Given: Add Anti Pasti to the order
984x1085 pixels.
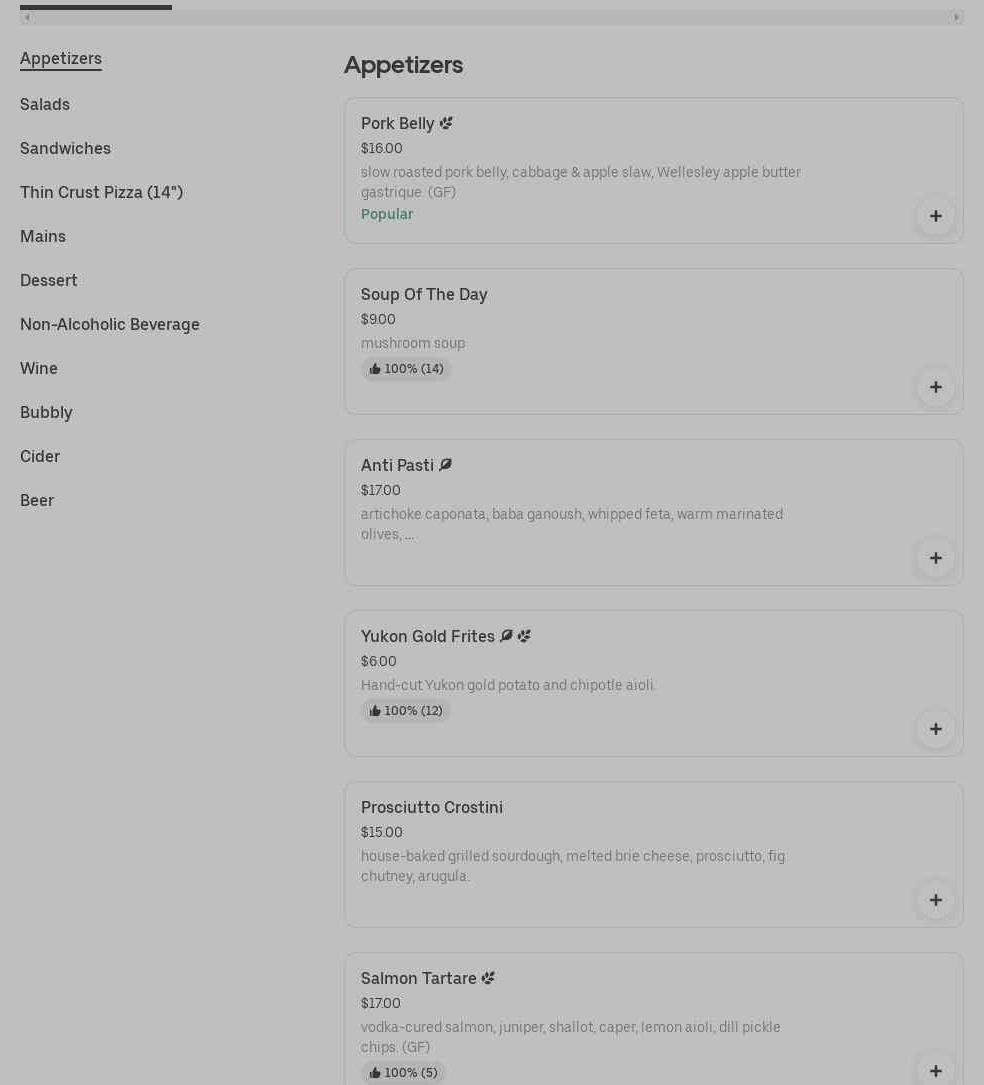Looking at the screenshot, I should click(935, 558).
